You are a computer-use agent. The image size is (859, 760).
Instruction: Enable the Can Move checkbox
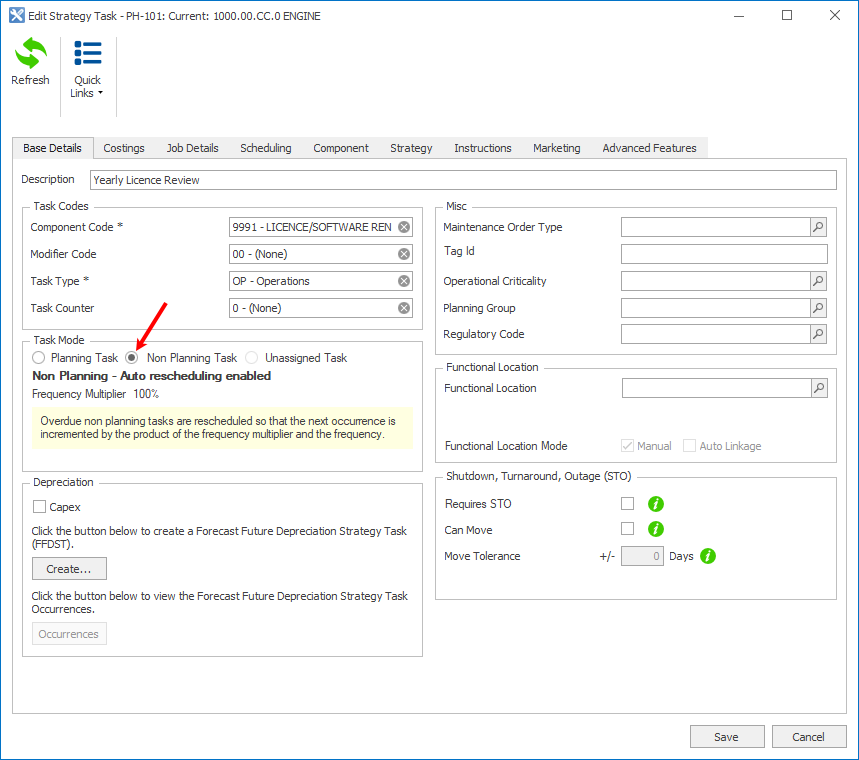[x=627, y=528]
